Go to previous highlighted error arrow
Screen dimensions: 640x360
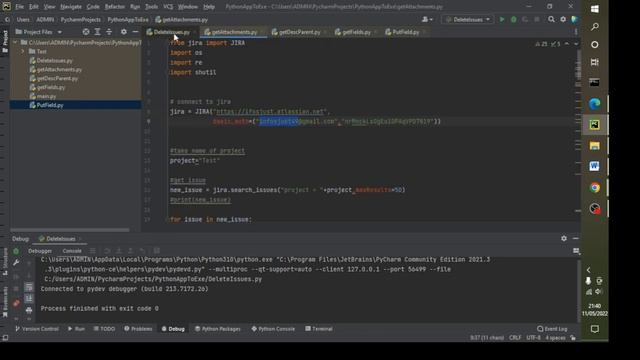pyautogui.click(x=567, y=44)
